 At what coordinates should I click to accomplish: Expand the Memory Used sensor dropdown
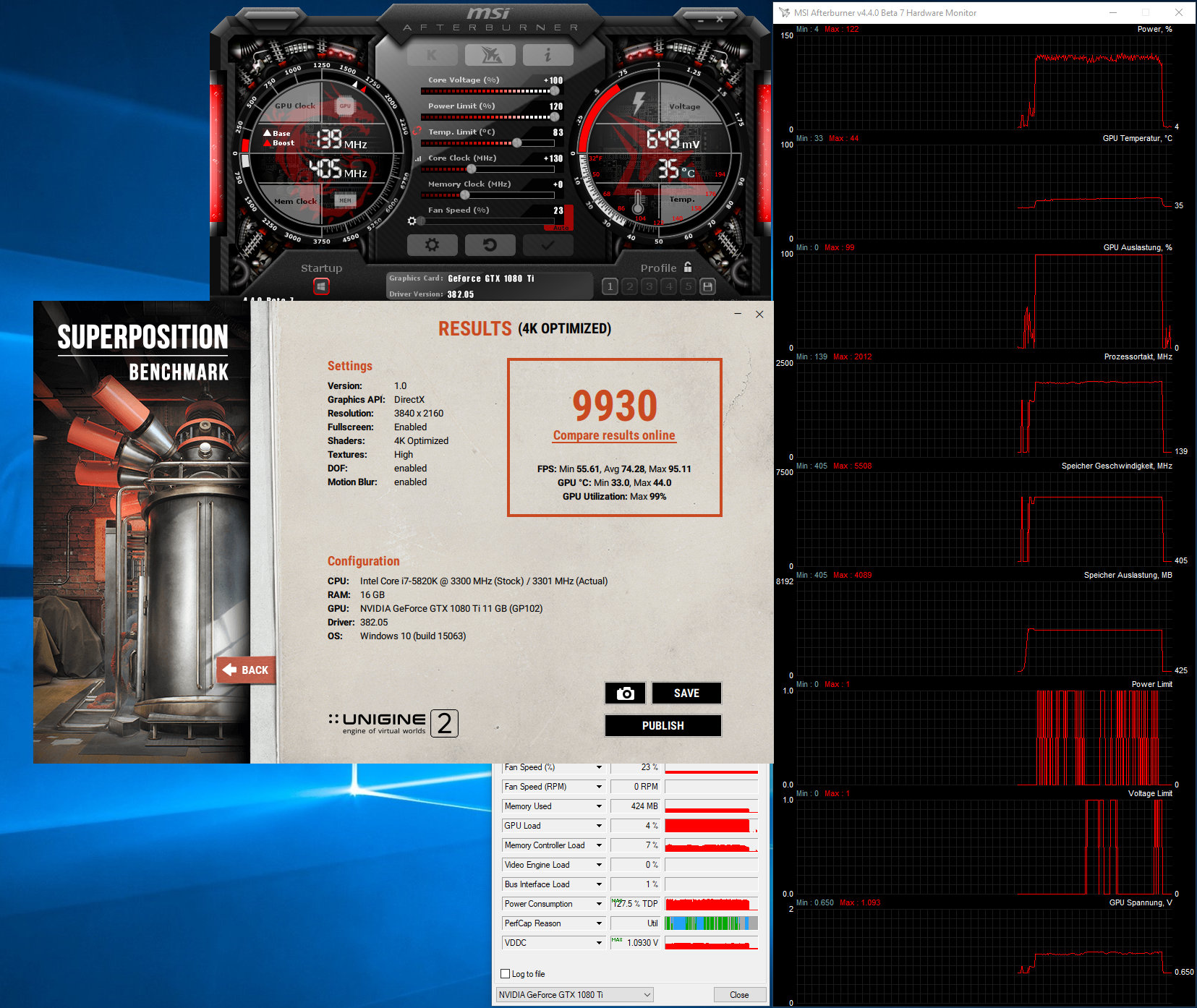599,806
